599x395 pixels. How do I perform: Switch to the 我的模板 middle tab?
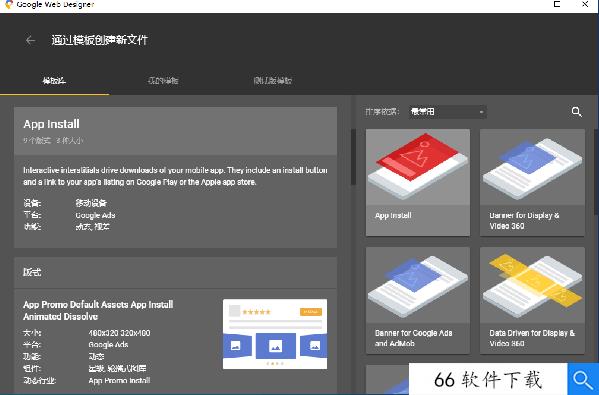point(163,81)
